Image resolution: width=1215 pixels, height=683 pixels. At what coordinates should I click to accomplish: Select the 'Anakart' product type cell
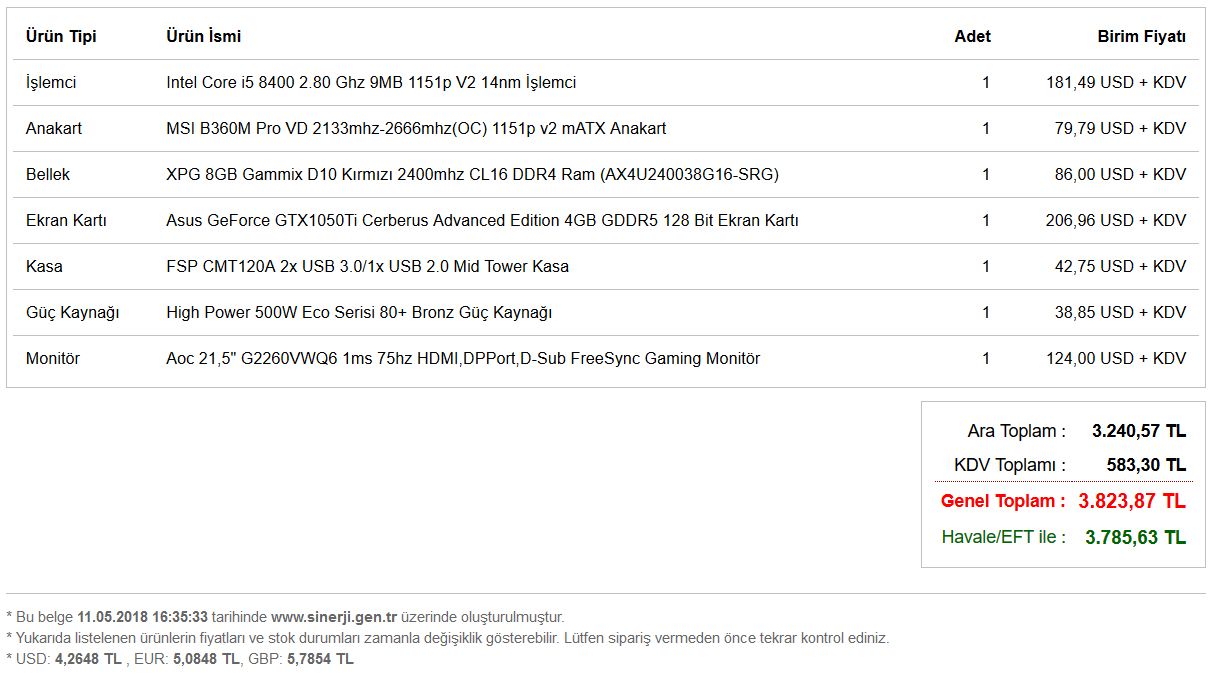pyautogui.click(x=54, y=128)
